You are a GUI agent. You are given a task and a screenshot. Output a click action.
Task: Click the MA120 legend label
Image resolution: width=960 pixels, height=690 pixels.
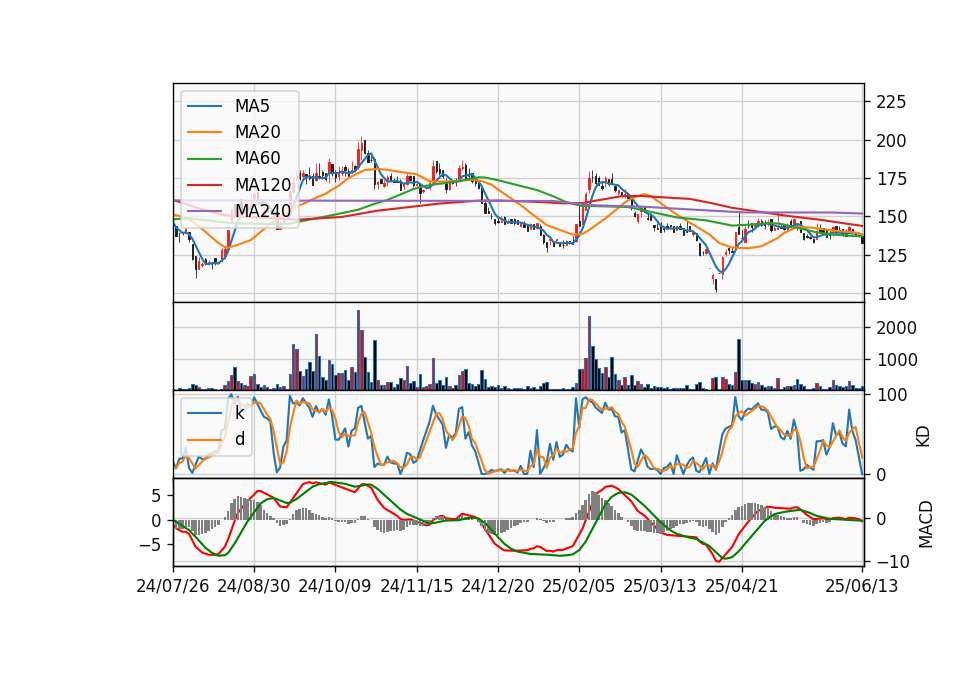[x=263, y=184]
